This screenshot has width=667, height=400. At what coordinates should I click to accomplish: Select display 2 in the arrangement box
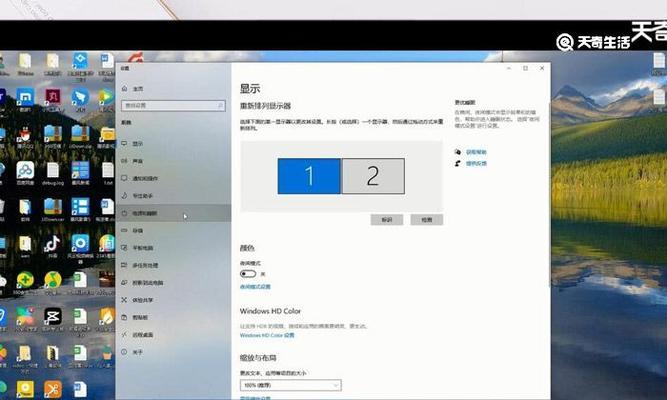tap(373, 176)
